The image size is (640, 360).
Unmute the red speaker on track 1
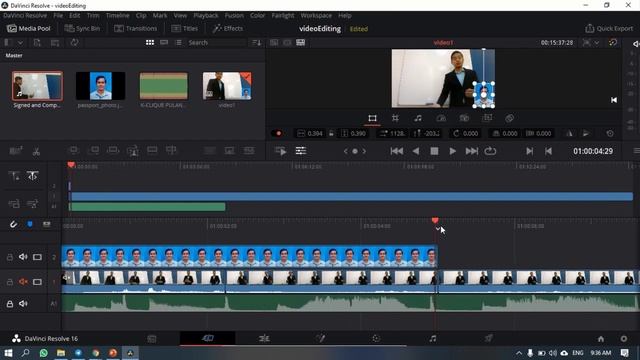point(23,282)
